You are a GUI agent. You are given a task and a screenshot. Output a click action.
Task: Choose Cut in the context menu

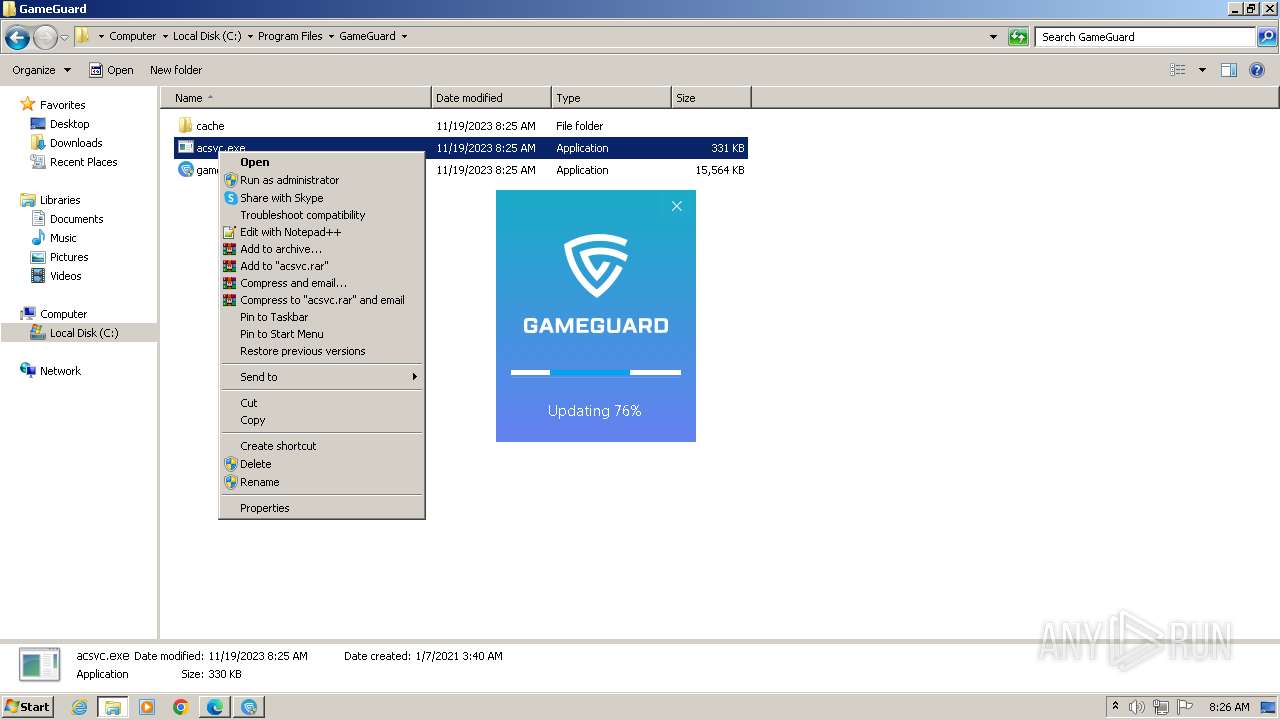pos(322,403)
